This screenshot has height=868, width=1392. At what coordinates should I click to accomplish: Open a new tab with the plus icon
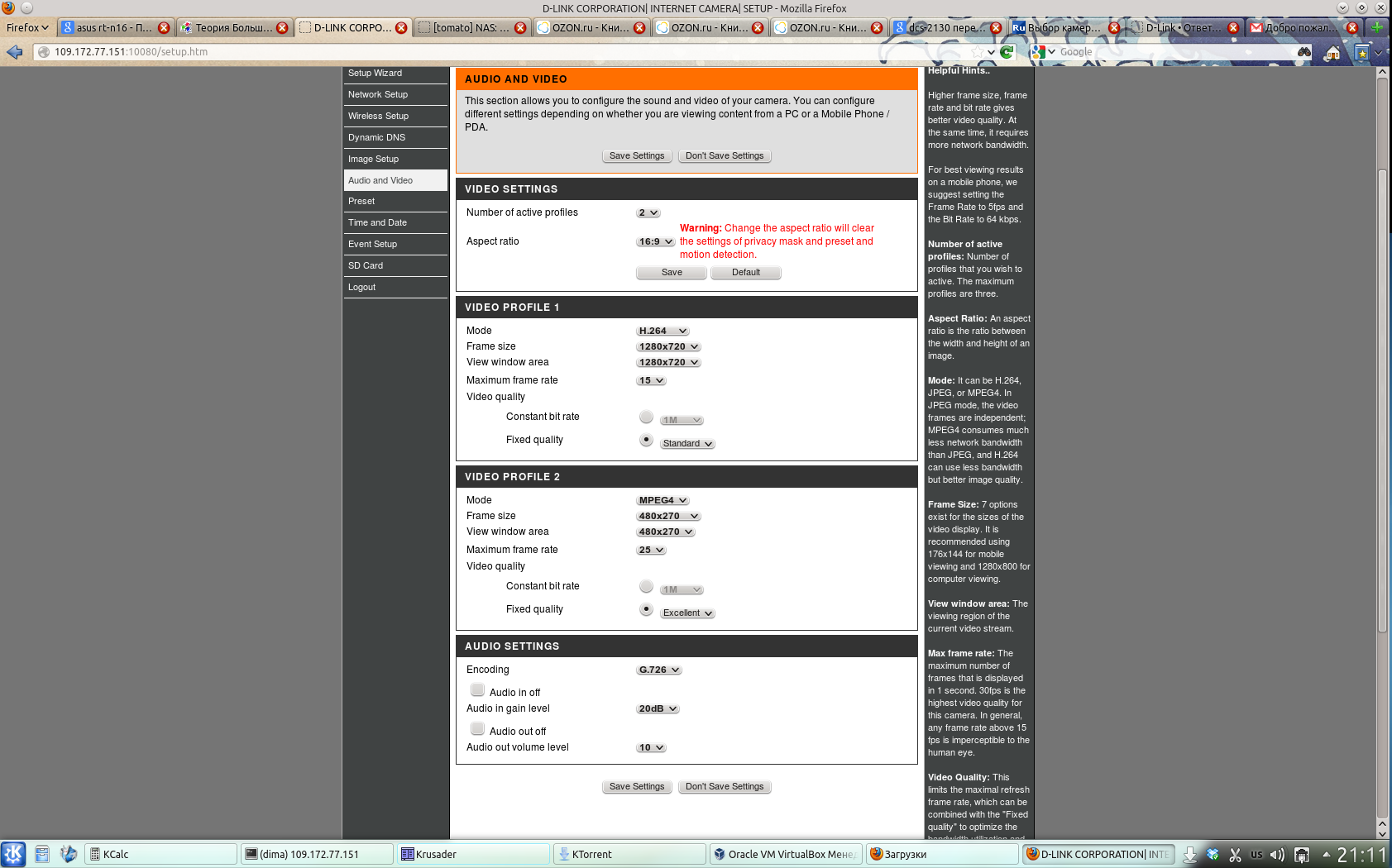pyautogui.click(x=1377, y=27)
